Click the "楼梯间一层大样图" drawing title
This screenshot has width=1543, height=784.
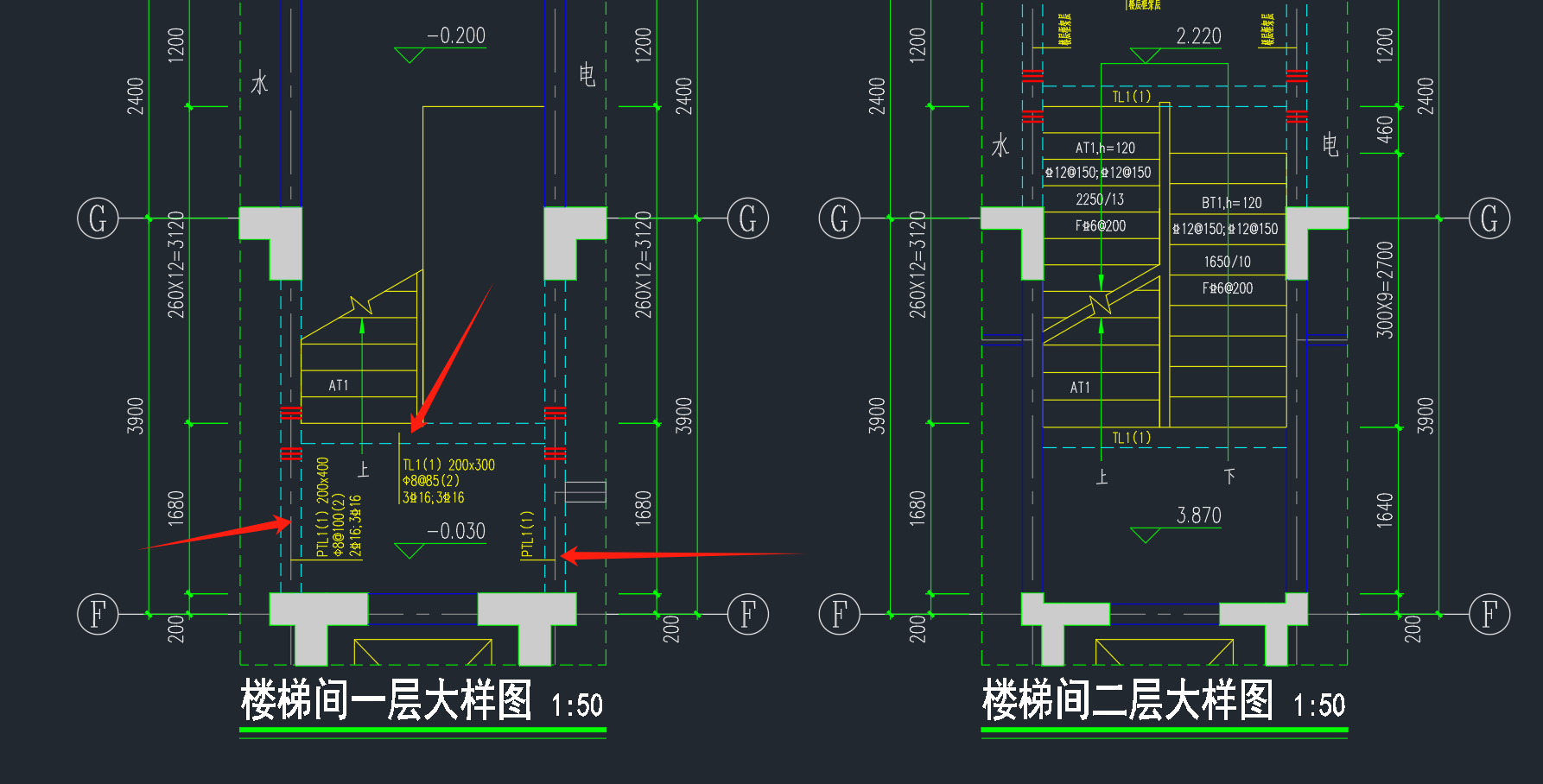386,699
